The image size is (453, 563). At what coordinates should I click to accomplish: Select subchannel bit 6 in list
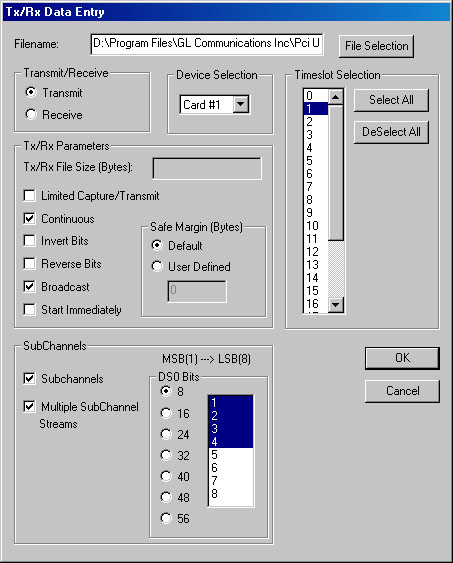[x=231, y=467]
